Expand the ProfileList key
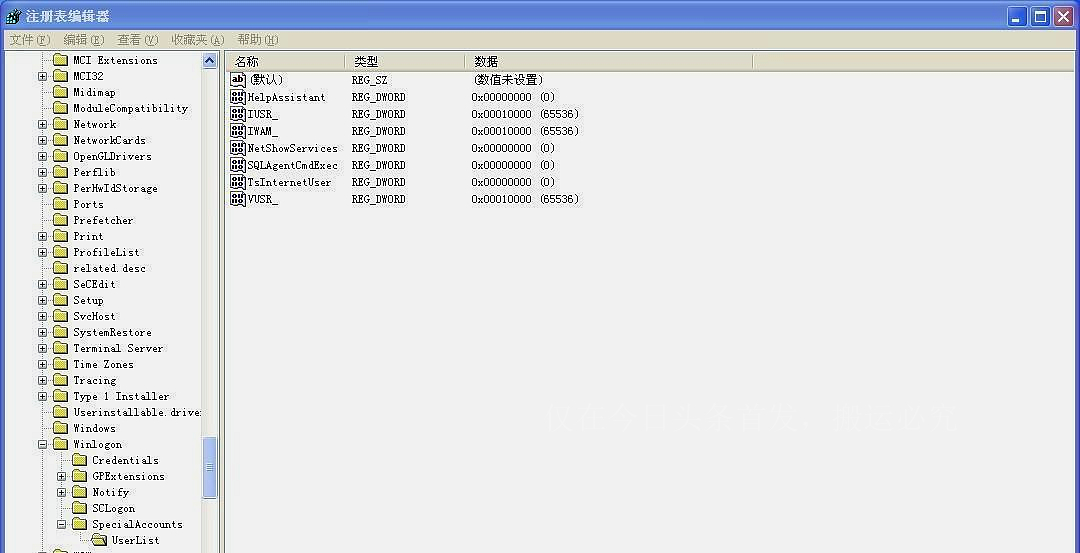Screen dimensions: 1080x553 point(43,253)
